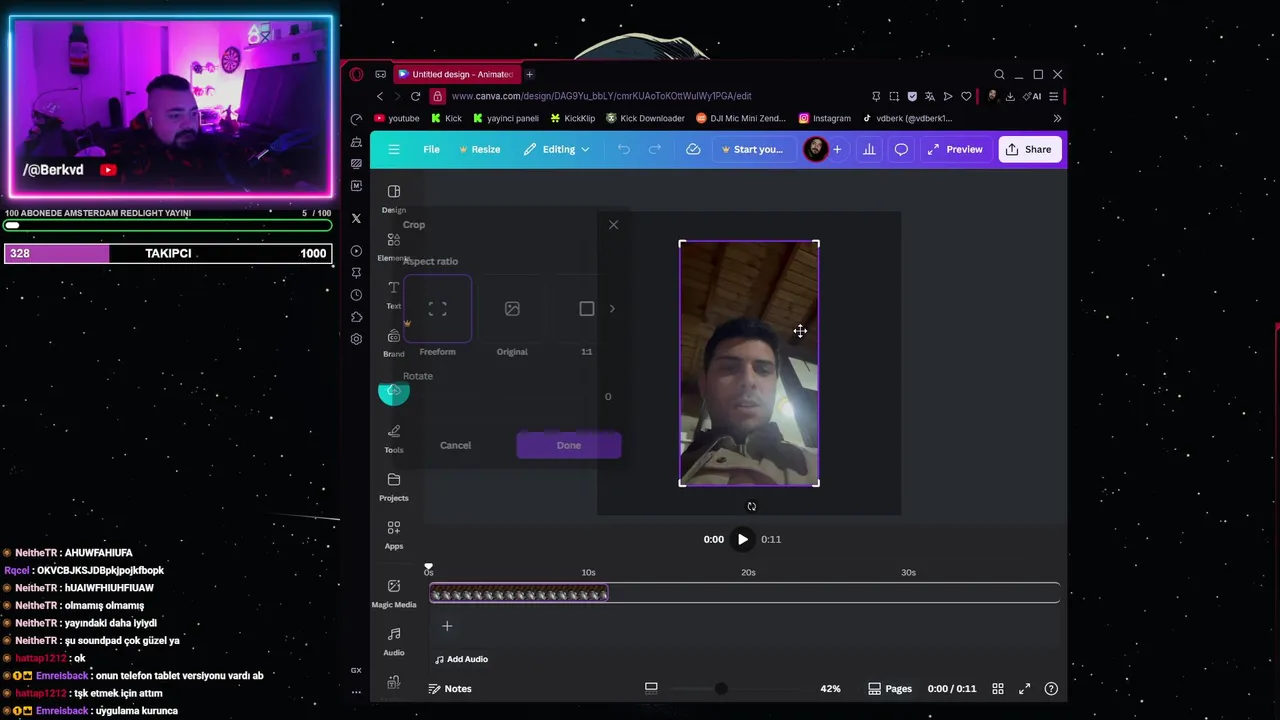This screenshot has width=1280, height=720.
Task: Open the Kick bookmark
Action: (x=446, y=118)
